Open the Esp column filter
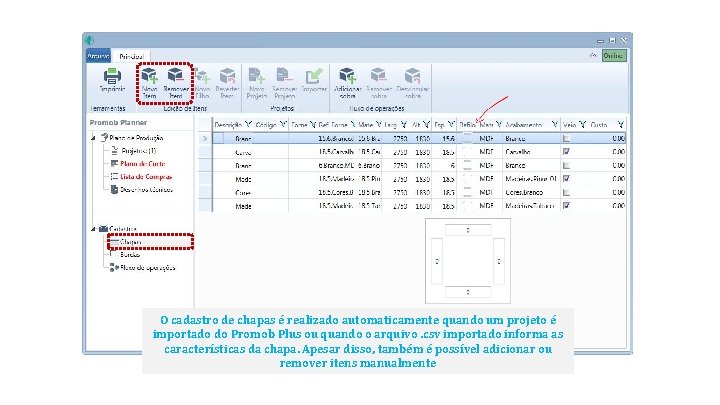The height and width of the screenshot is (405, 720). click(450, 124)
